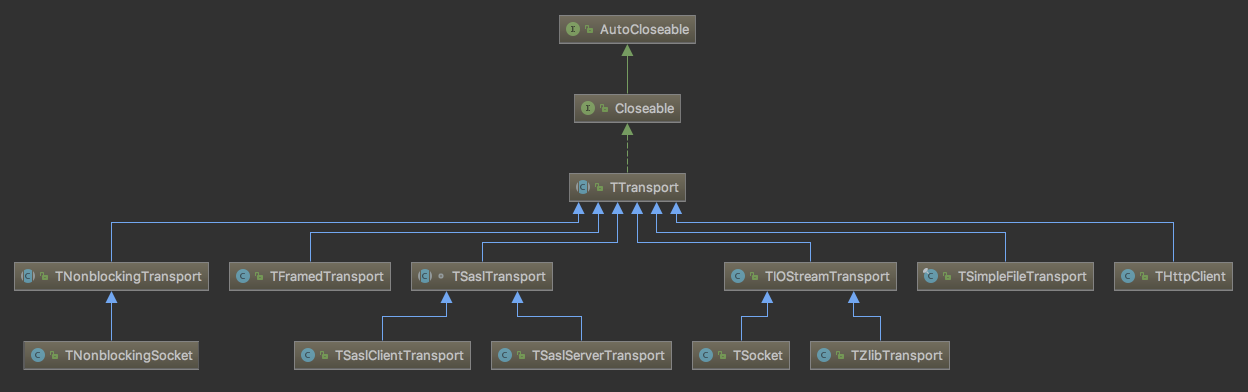Select the AutoCloseable interface node
This screenshot has width=1248, height=392.
click(627, 30)
